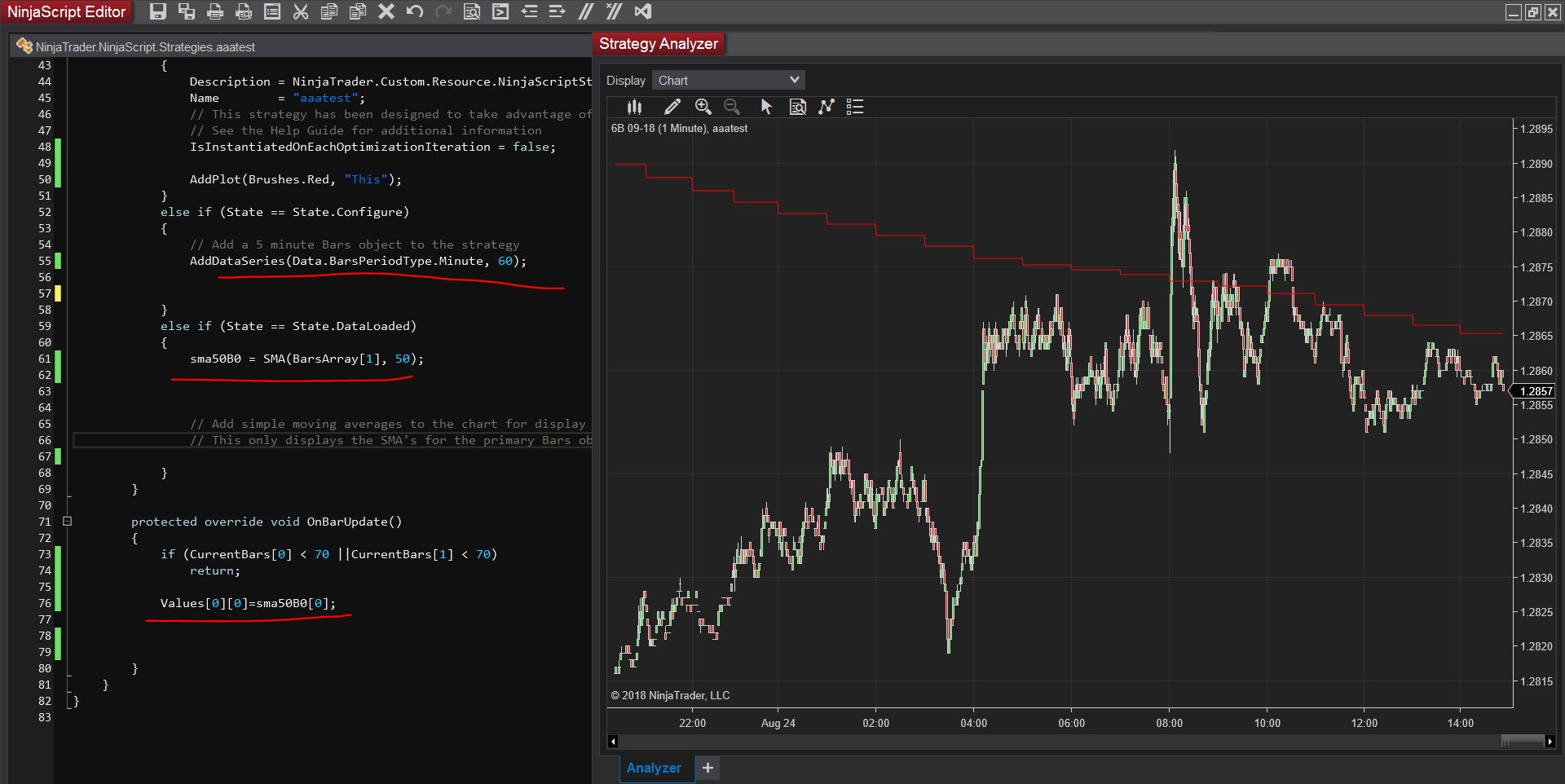Uncomment the selected lines
Viewport: 1565px width, 784px height.
(x=615, y=11)
